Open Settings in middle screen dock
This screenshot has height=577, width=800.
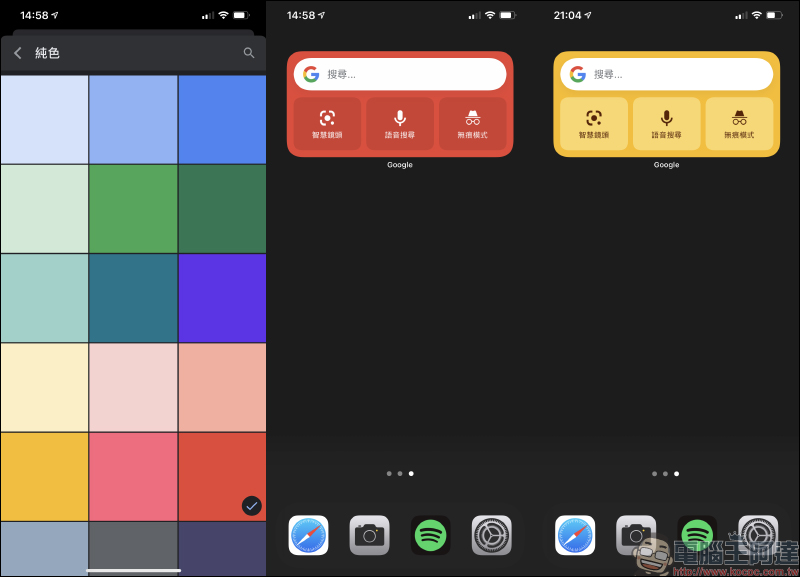click(x=491, y=535)
